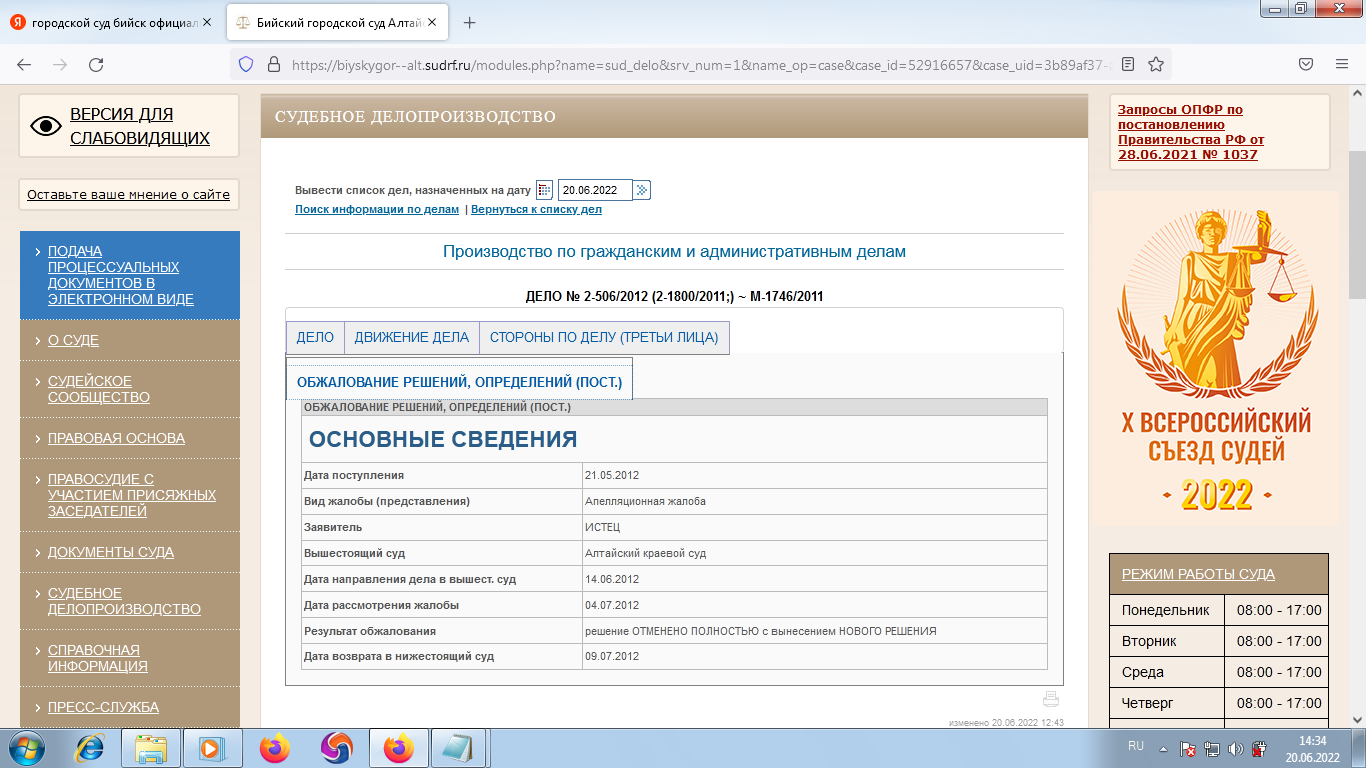Switch to the ДВИЖЕНИЕ ДЕЛА tab
Image resolution: width=1366 pixels, height=768 pixels.
(412, 337)
